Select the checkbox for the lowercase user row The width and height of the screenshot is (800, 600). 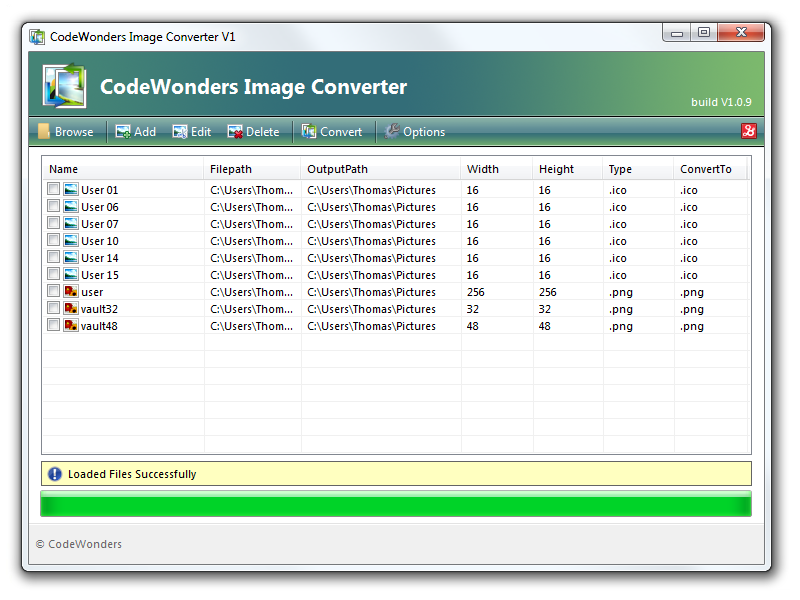(x=54, y=291)
